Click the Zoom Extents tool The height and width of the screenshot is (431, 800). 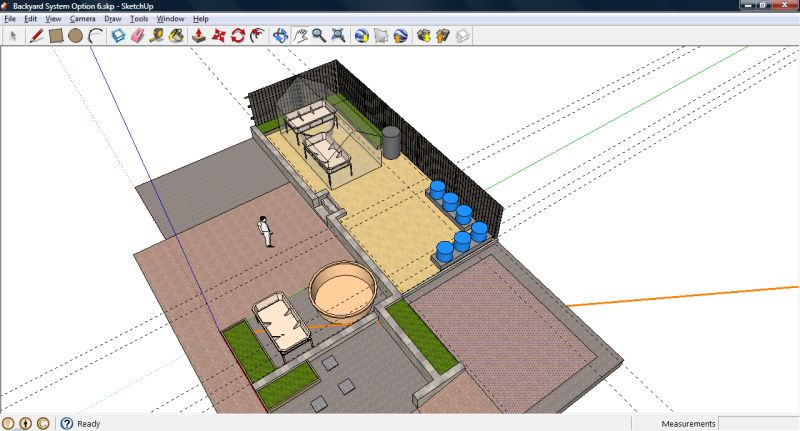(338, 36)
